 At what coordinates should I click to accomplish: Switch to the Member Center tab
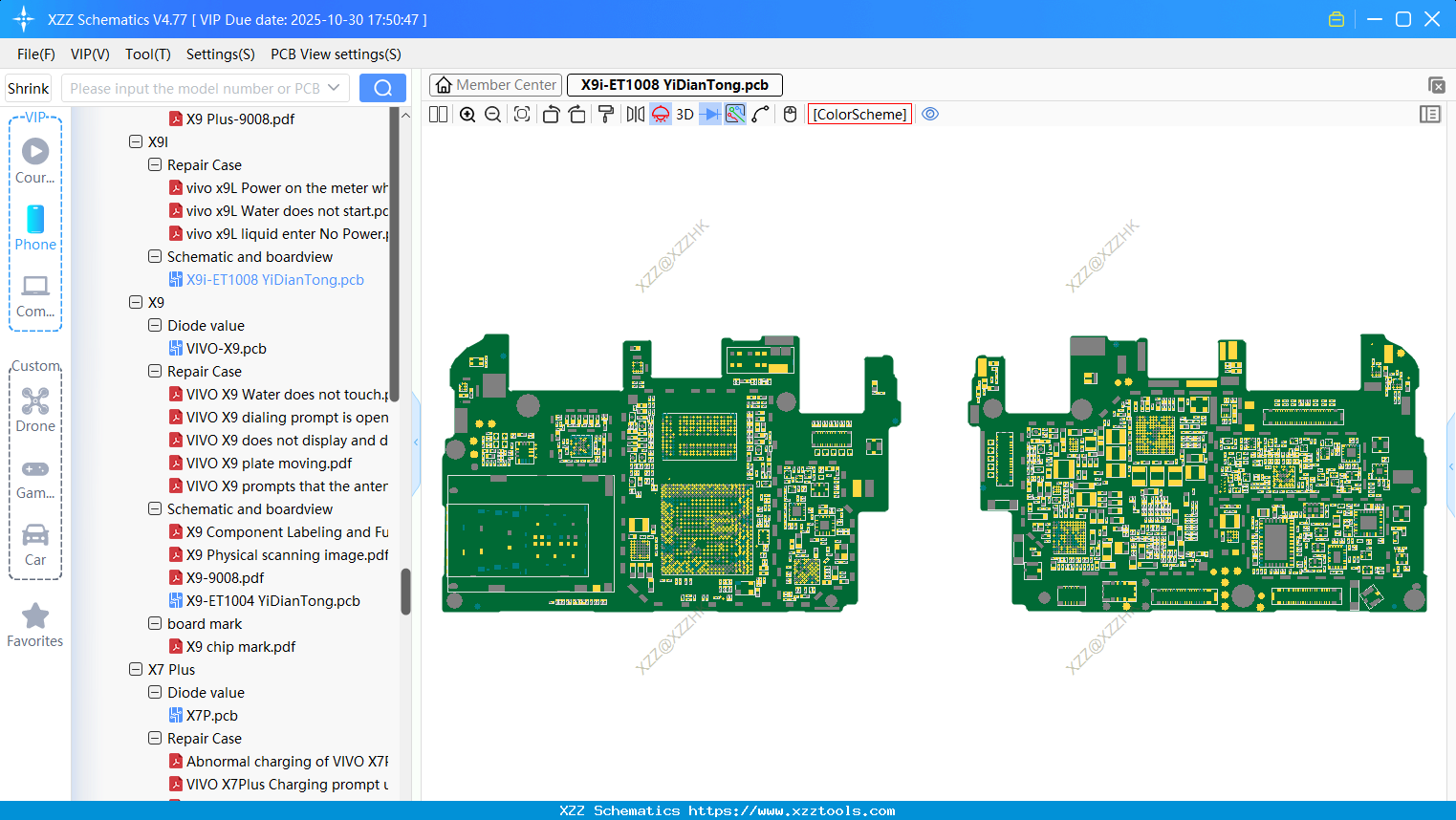point(495,85)
